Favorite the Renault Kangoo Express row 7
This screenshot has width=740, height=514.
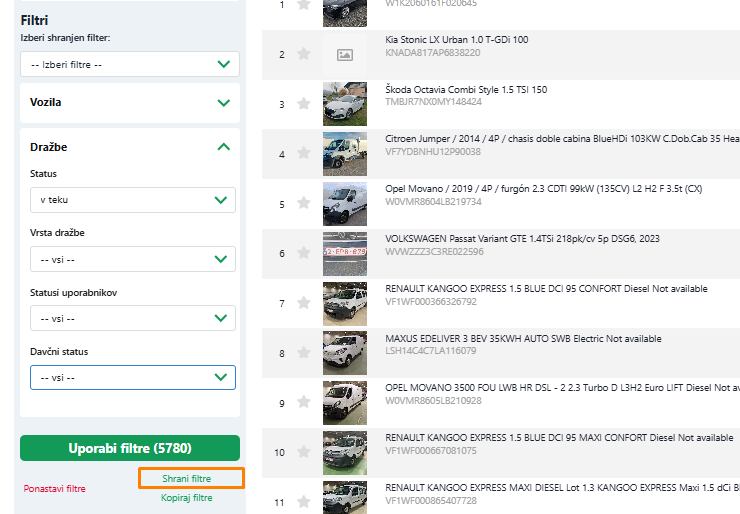pyautogui.click(x=304, y=303)
